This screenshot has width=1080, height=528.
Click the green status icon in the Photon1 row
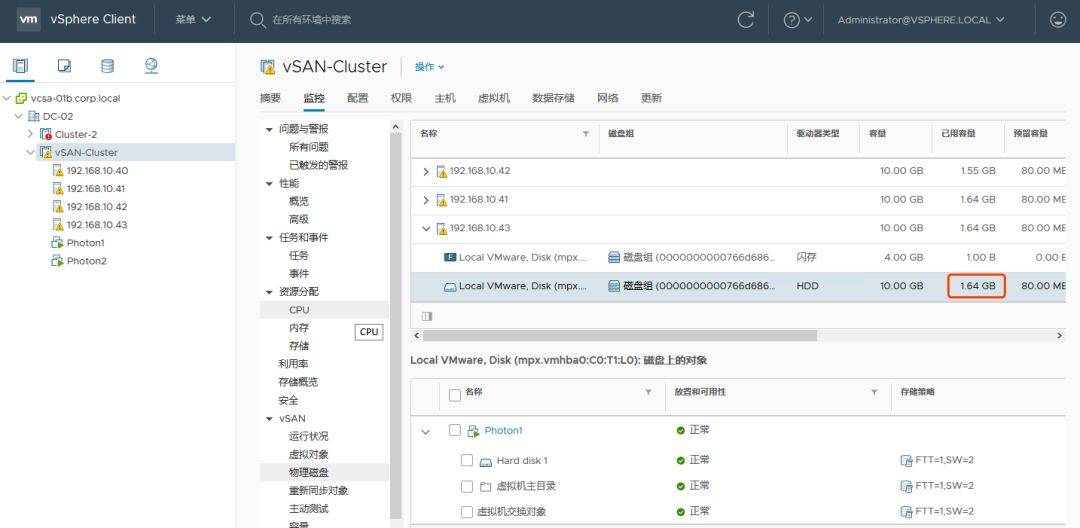(681, 430)
